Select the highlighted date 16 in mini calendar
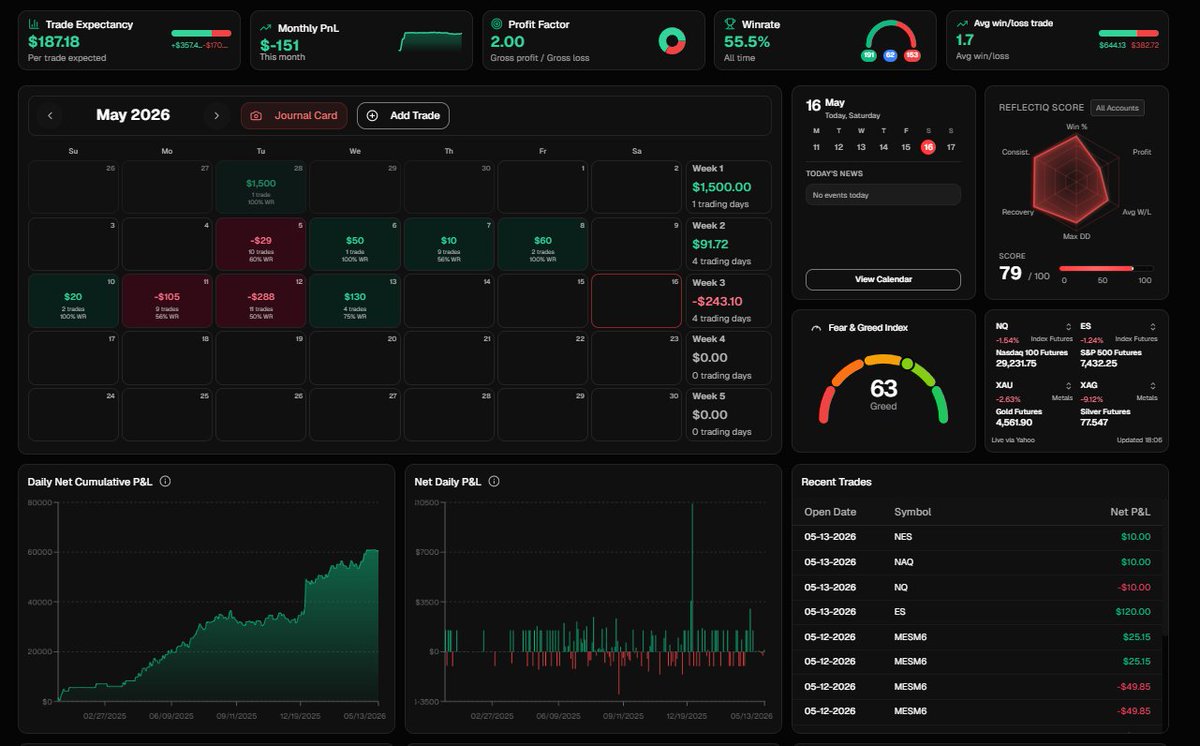 [928, 147]
